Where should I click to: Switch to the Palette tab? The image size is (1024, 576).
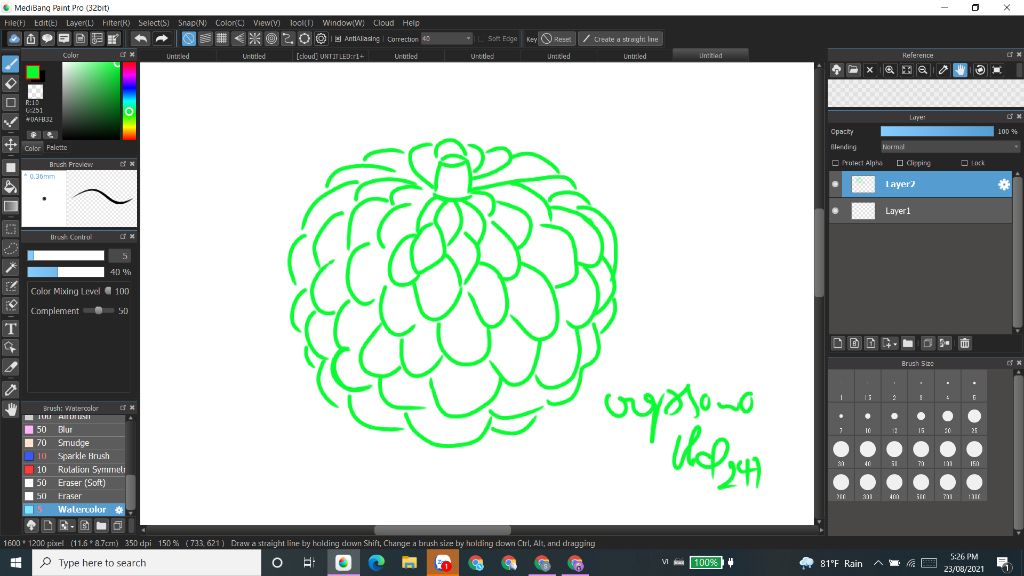click(x=57, y=148)
